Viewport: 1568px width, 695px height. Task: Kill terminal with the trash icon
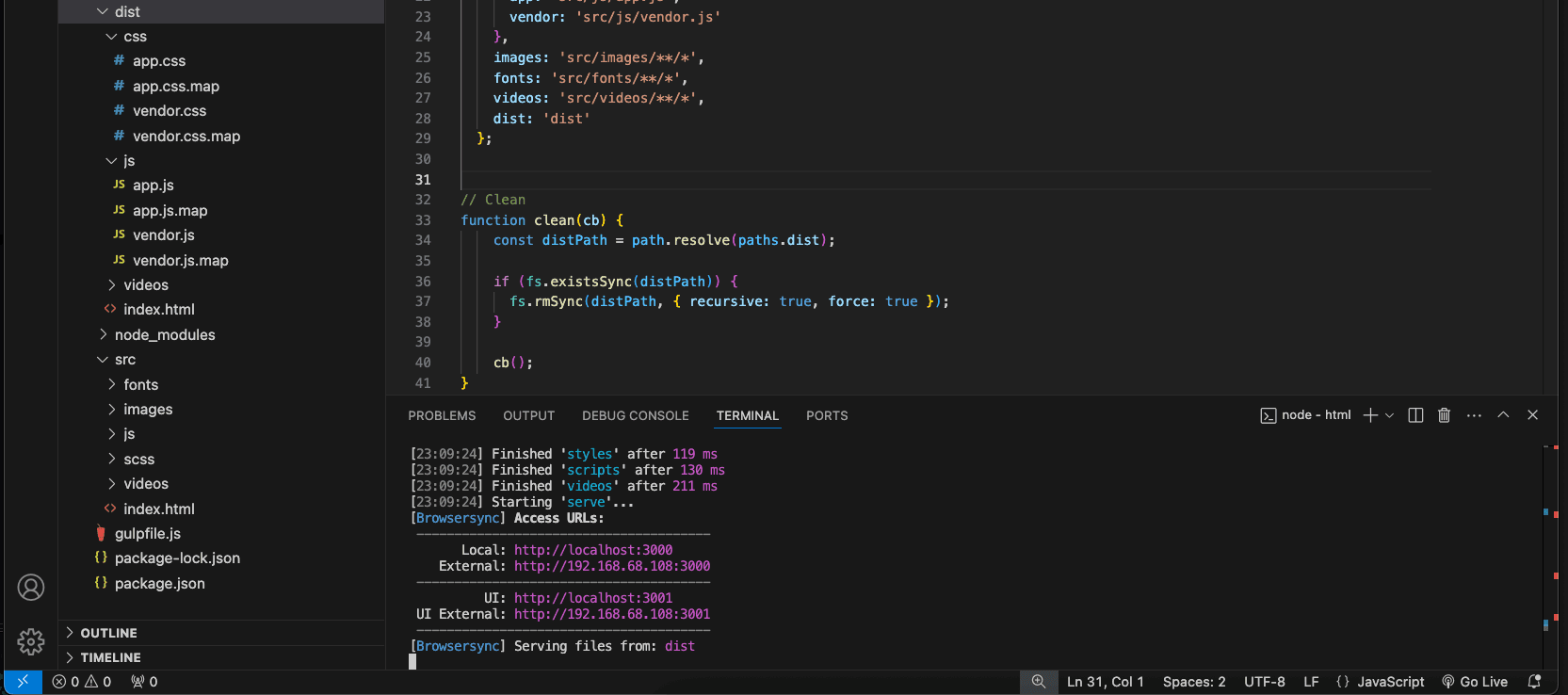pyautogui.click(x=1444, y=415)
